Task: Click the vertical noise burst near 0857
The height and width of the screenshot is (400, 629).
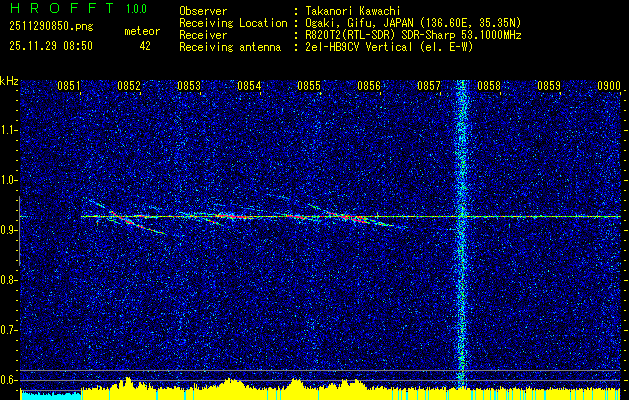Action: (462, 235)
